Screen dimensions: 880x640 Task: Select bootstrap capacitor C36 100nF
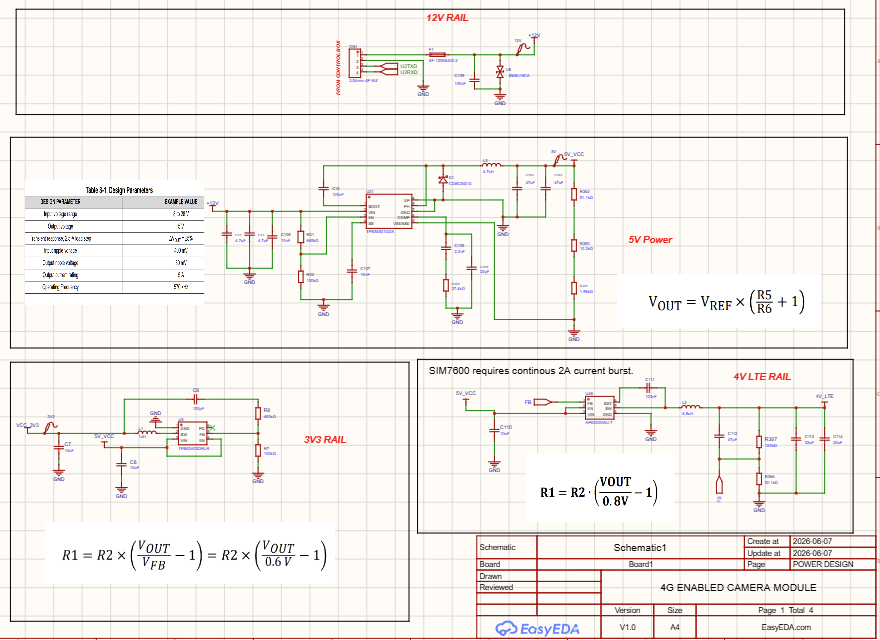click(323, 189)
